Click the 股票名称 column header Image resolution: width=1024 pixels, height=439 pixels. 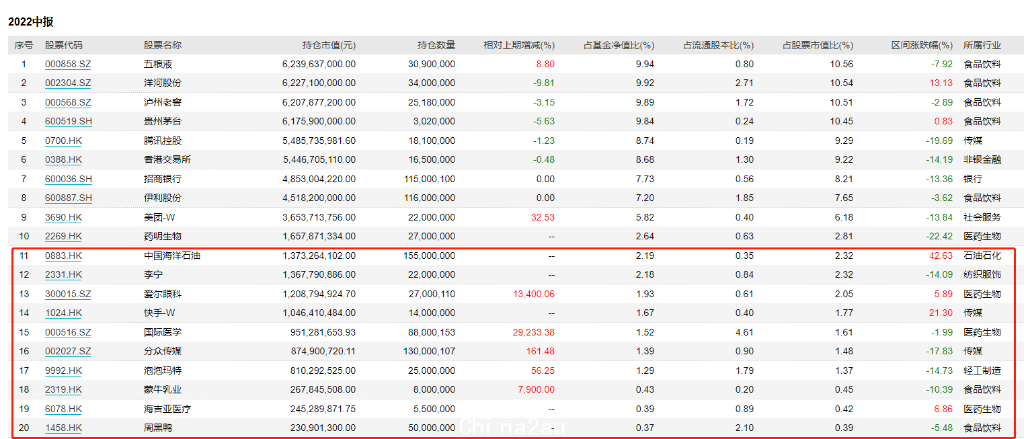(x=163, y=45)
